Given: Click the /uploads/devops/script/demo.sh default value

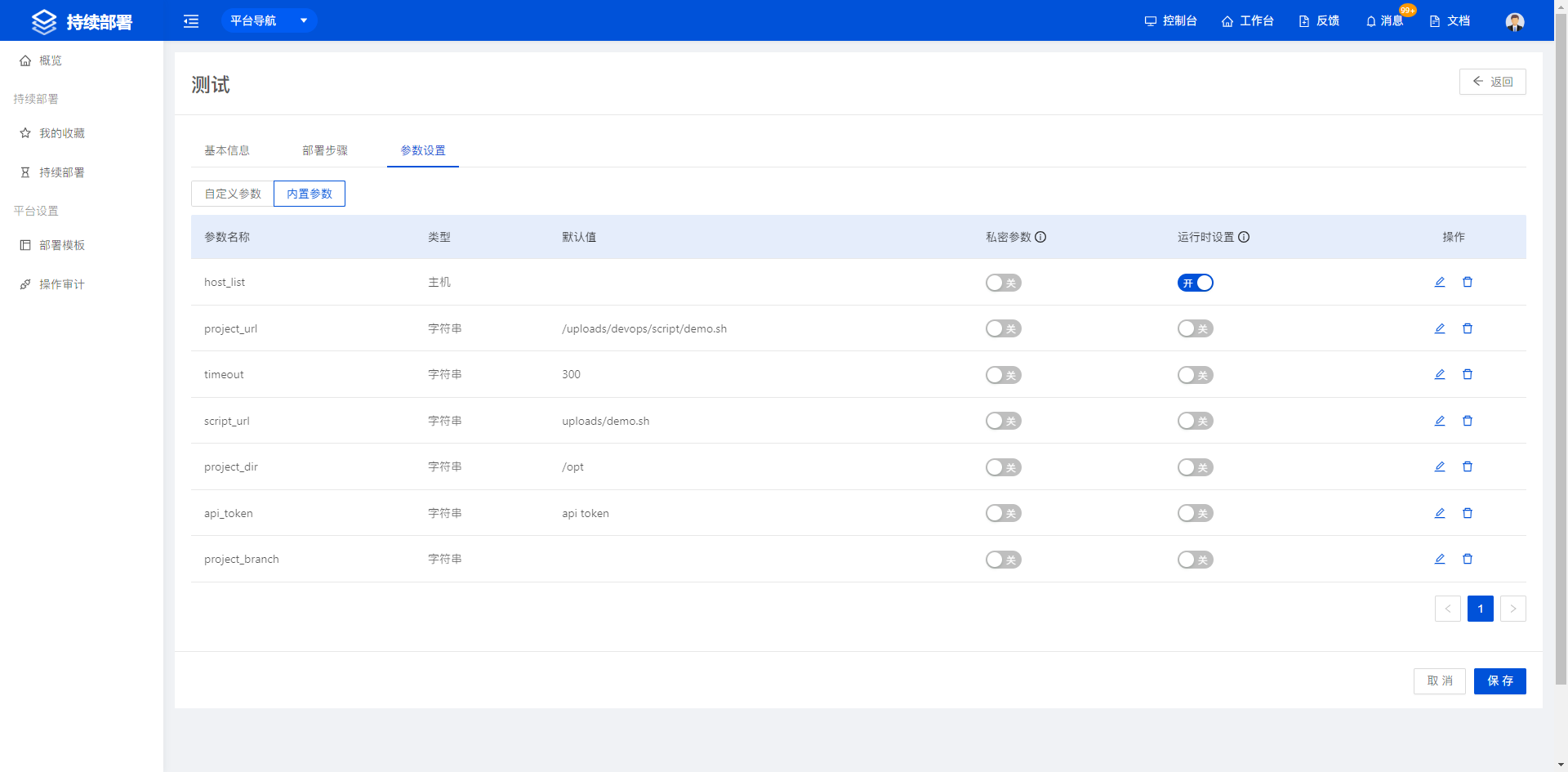Looking at the screenshot, I should tap(644, 328).
